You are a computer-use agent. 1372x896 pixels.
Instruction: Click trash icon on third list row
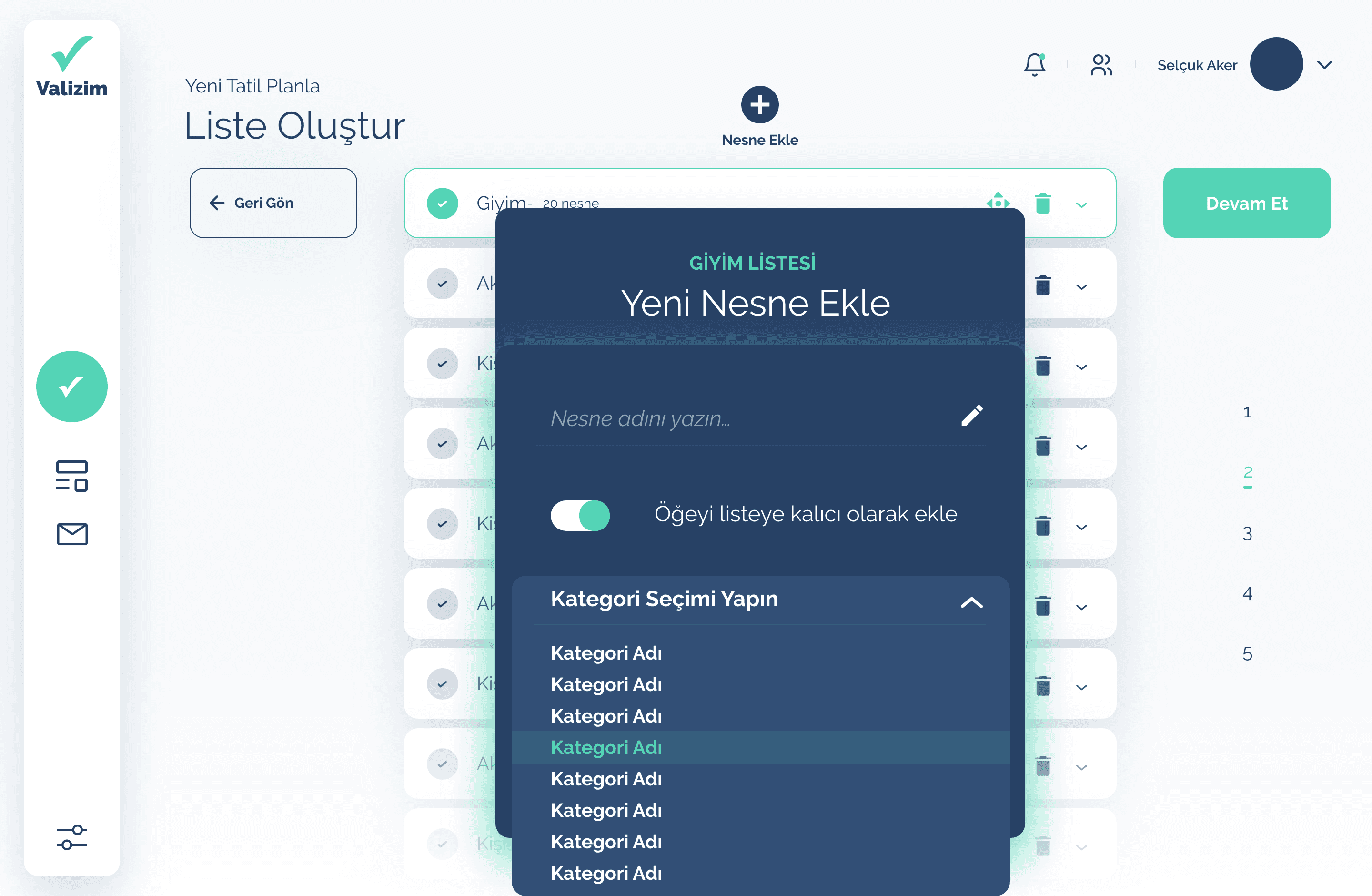pos(1043,365)
